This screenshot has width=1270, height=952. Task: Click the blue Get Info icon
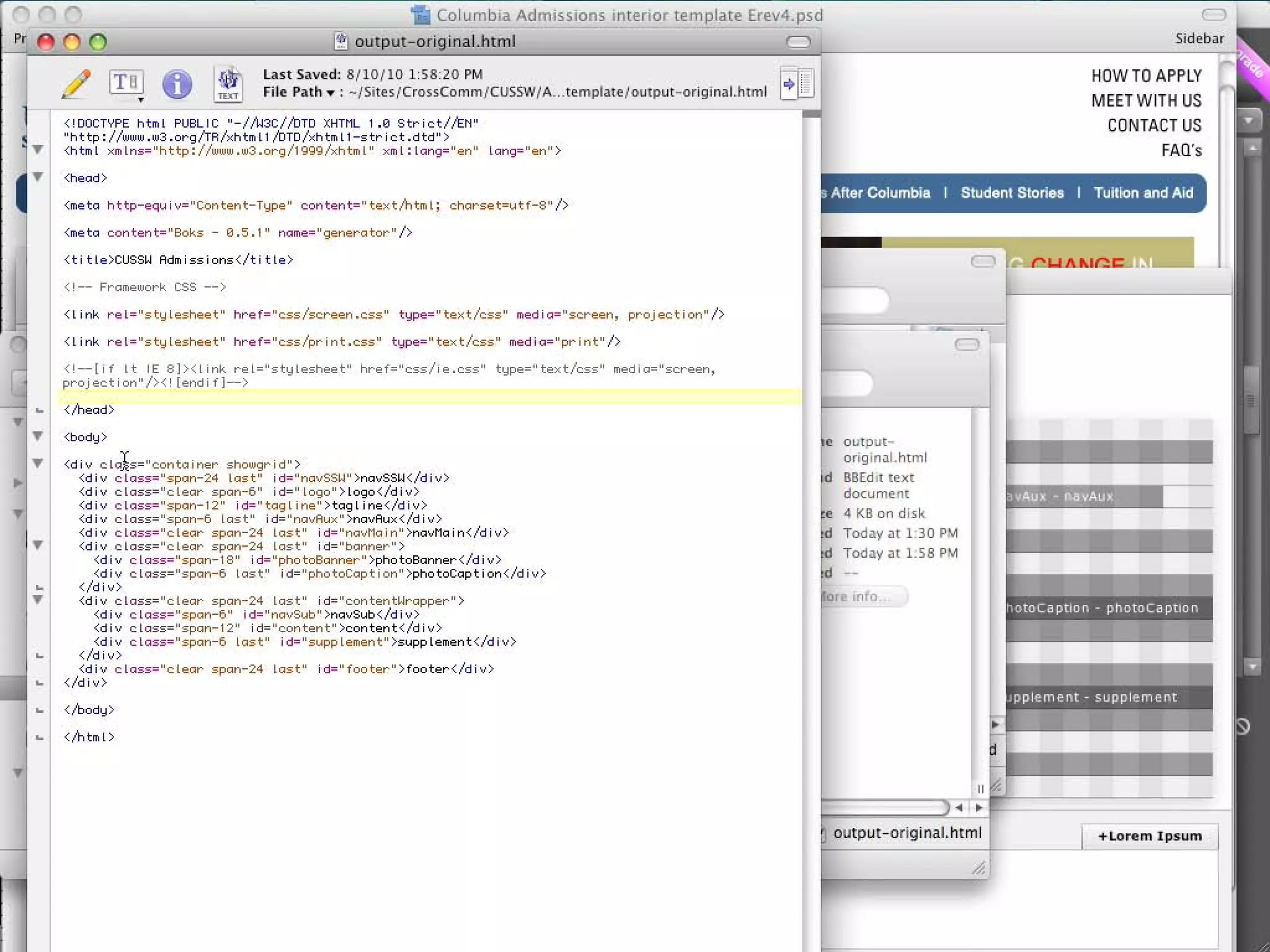177,84
